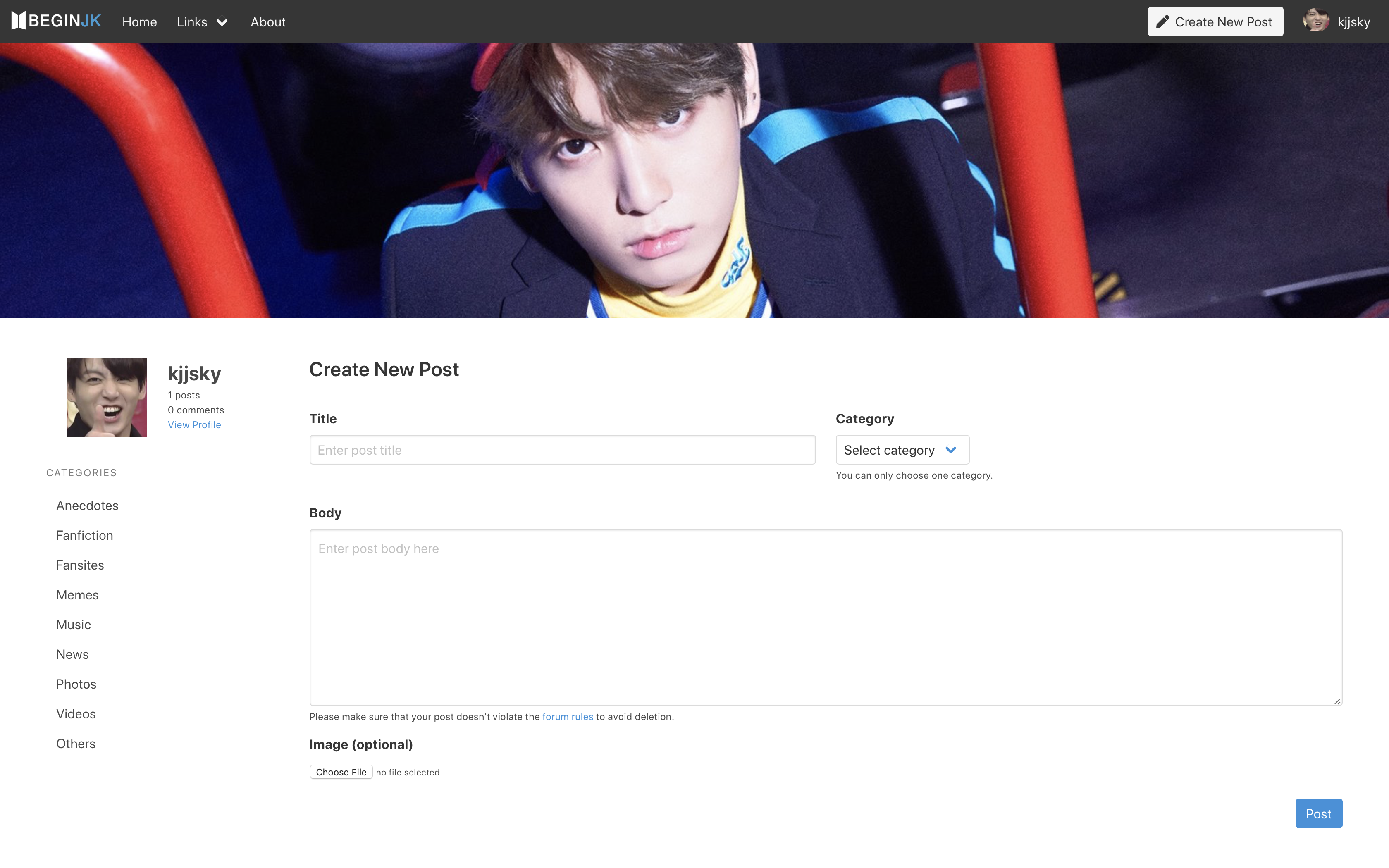Focus the post body text area
1389x868 pixels.
pos(826,618)
